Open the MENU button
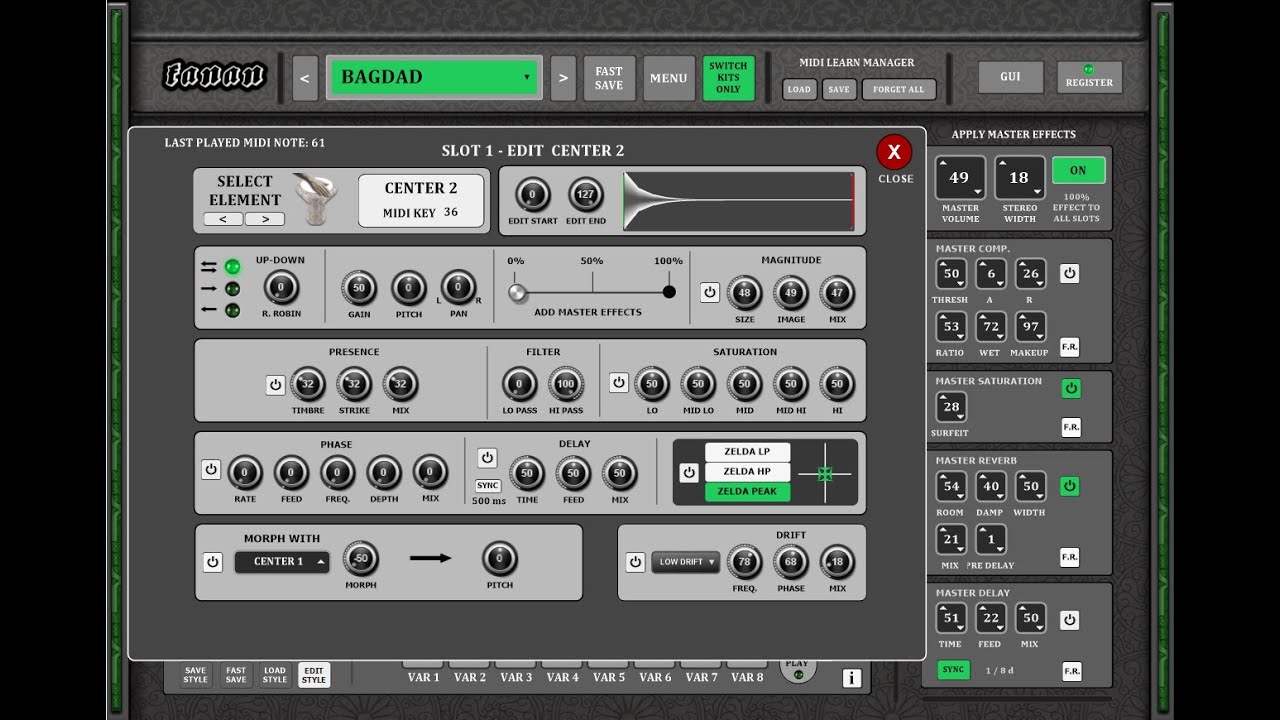Viewport: 1280px width, 720px height. point(668,78)
